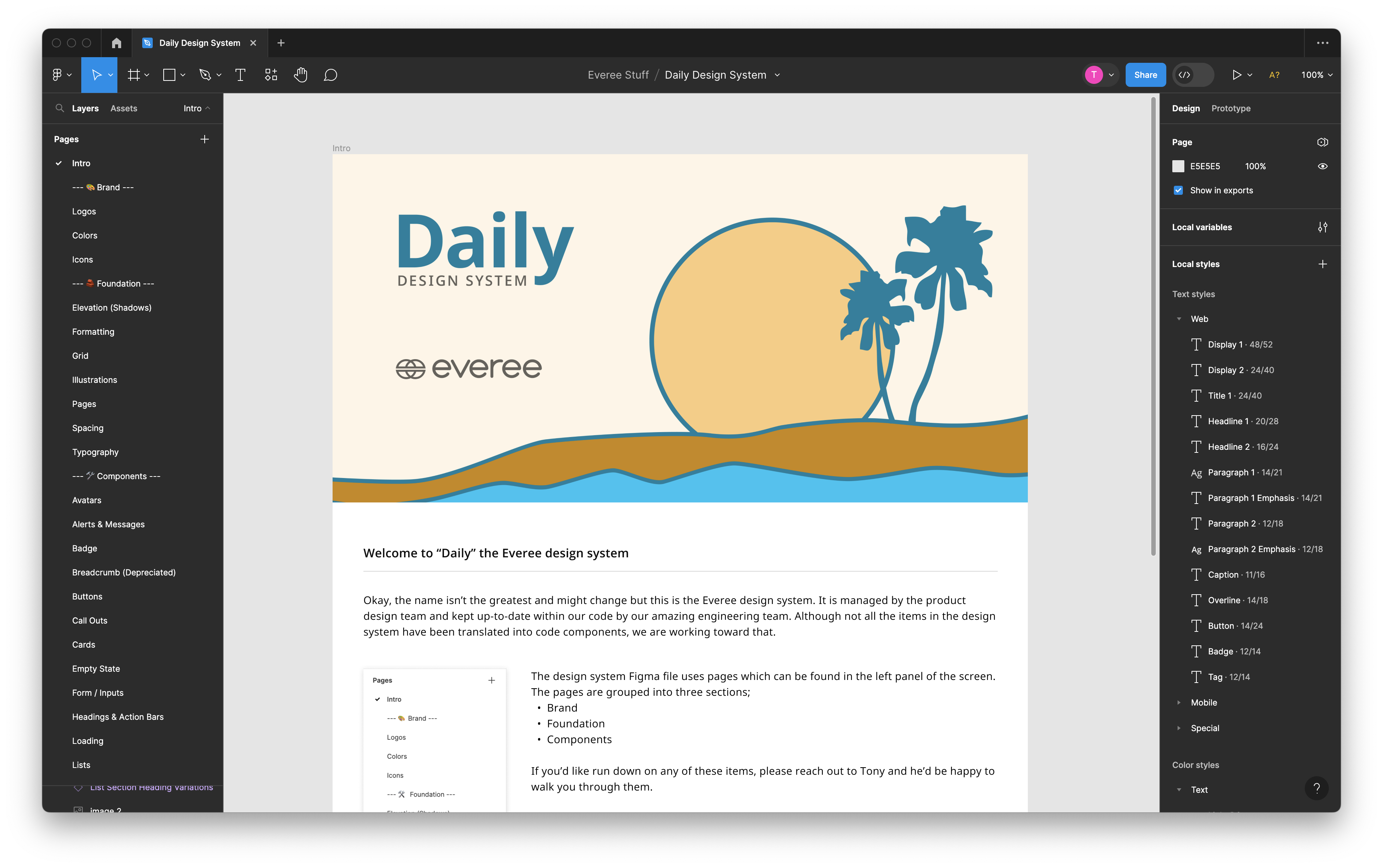Open Pen tool options dropdown arrow
The height and width of the screenshot is (868, 1383).
tap(219, 75)
